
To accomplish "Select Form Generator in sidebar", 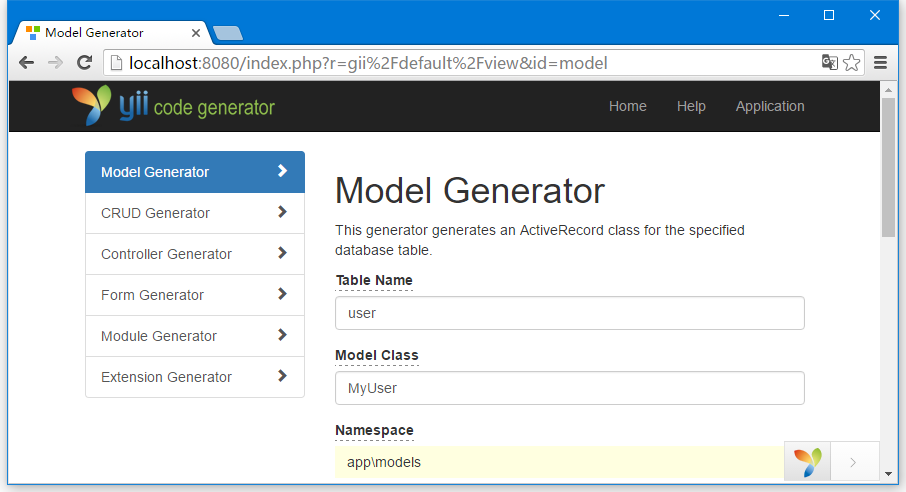I will point(195,295).
